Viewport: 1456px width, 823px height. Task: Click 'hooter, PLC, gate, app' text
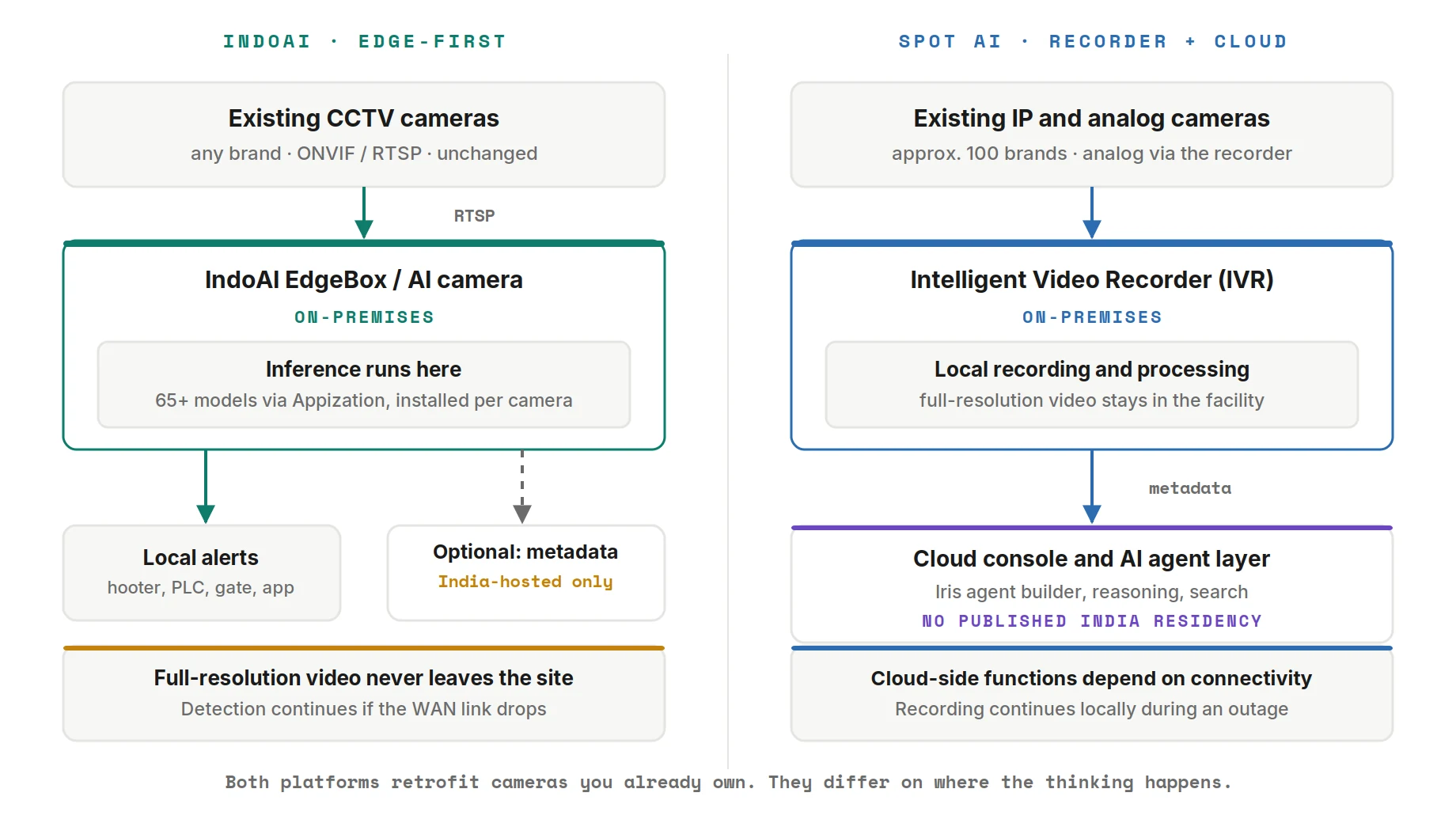[x=201, y=587]
